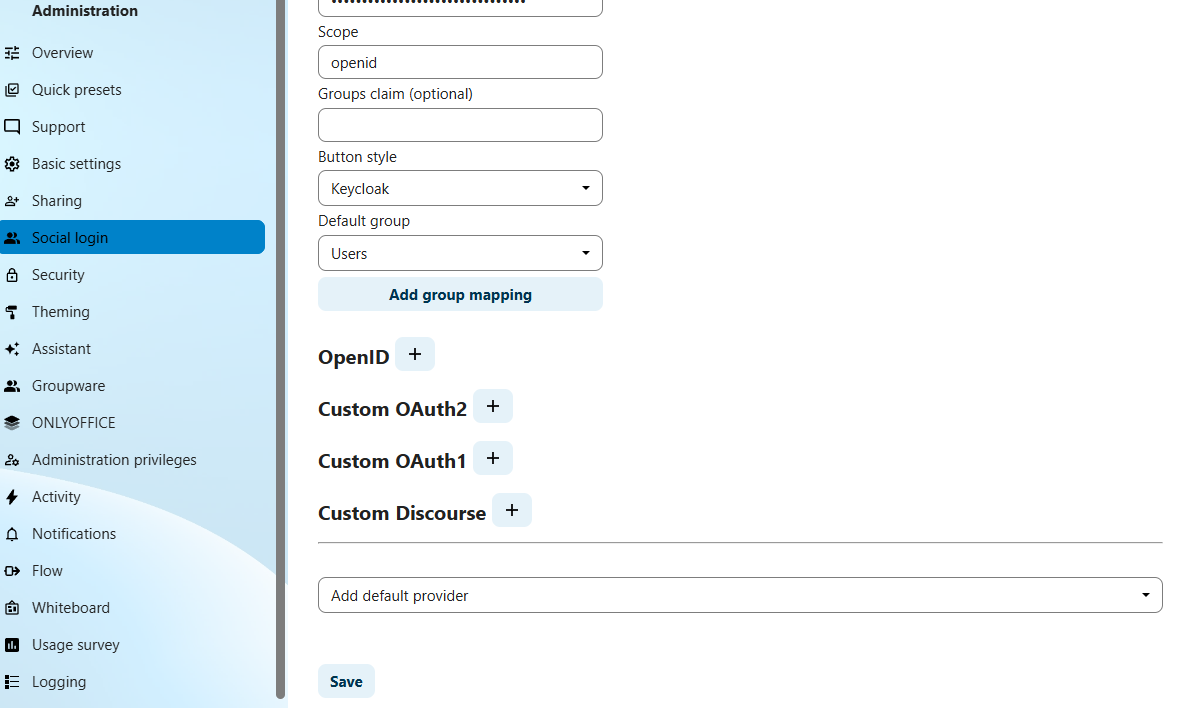
Task: Click the Administration heading
Action: pyautogui.click(x=85, y=11)
